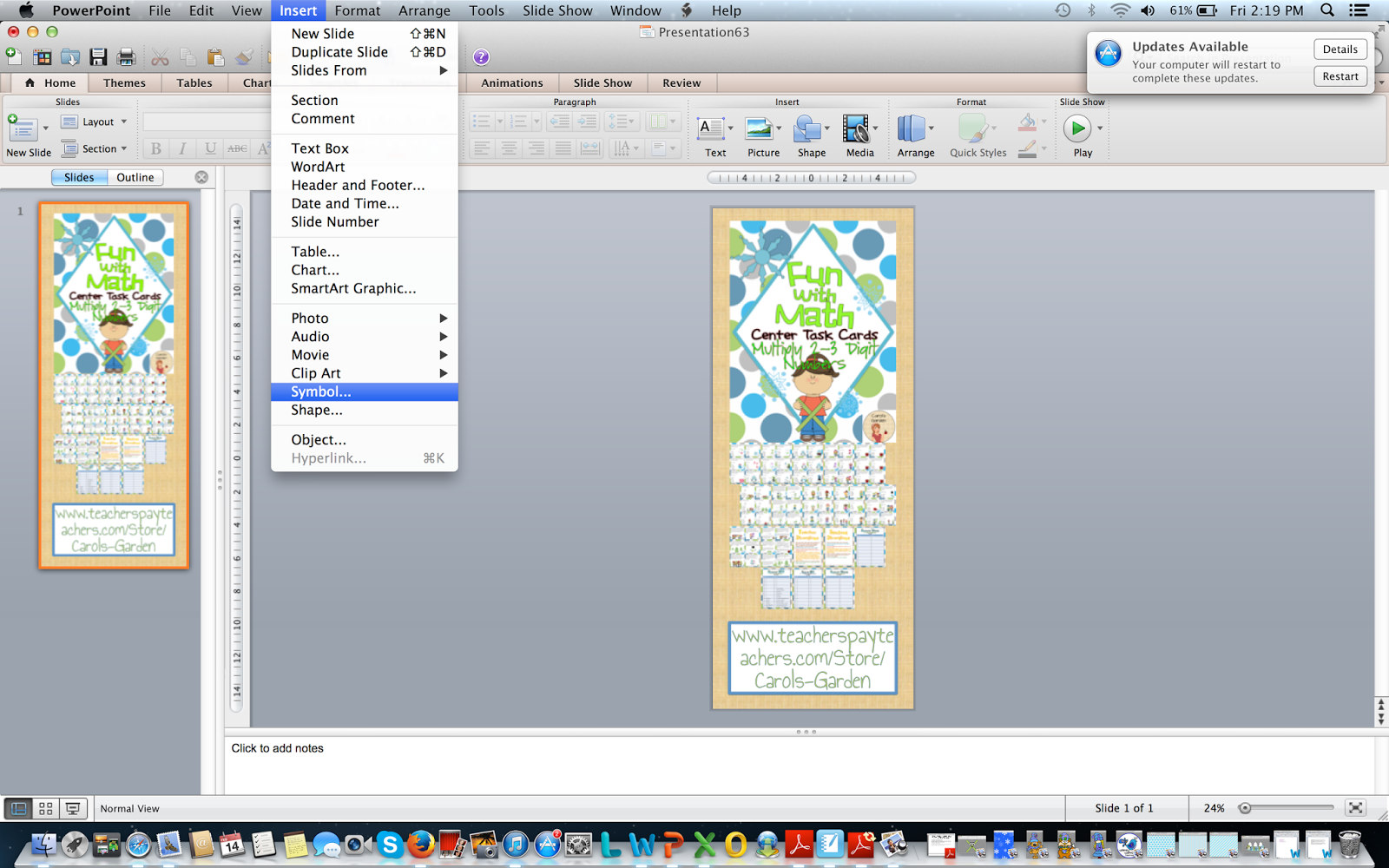This screenshot has width=1389, height=868.
Task: Open Spotlight search in the menu bar
Action: tap(1327, 10)
